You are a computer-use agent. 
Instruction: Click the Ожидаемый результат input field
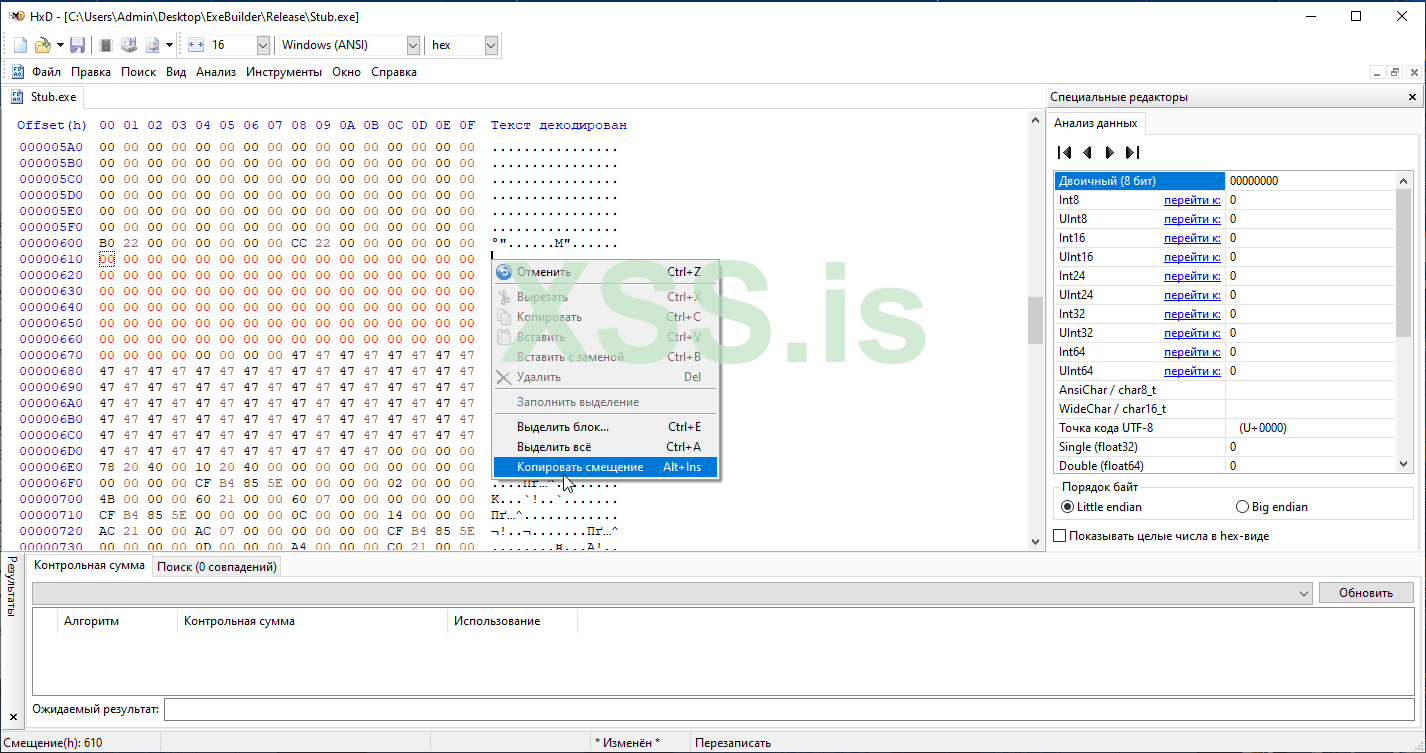(790, 709)
